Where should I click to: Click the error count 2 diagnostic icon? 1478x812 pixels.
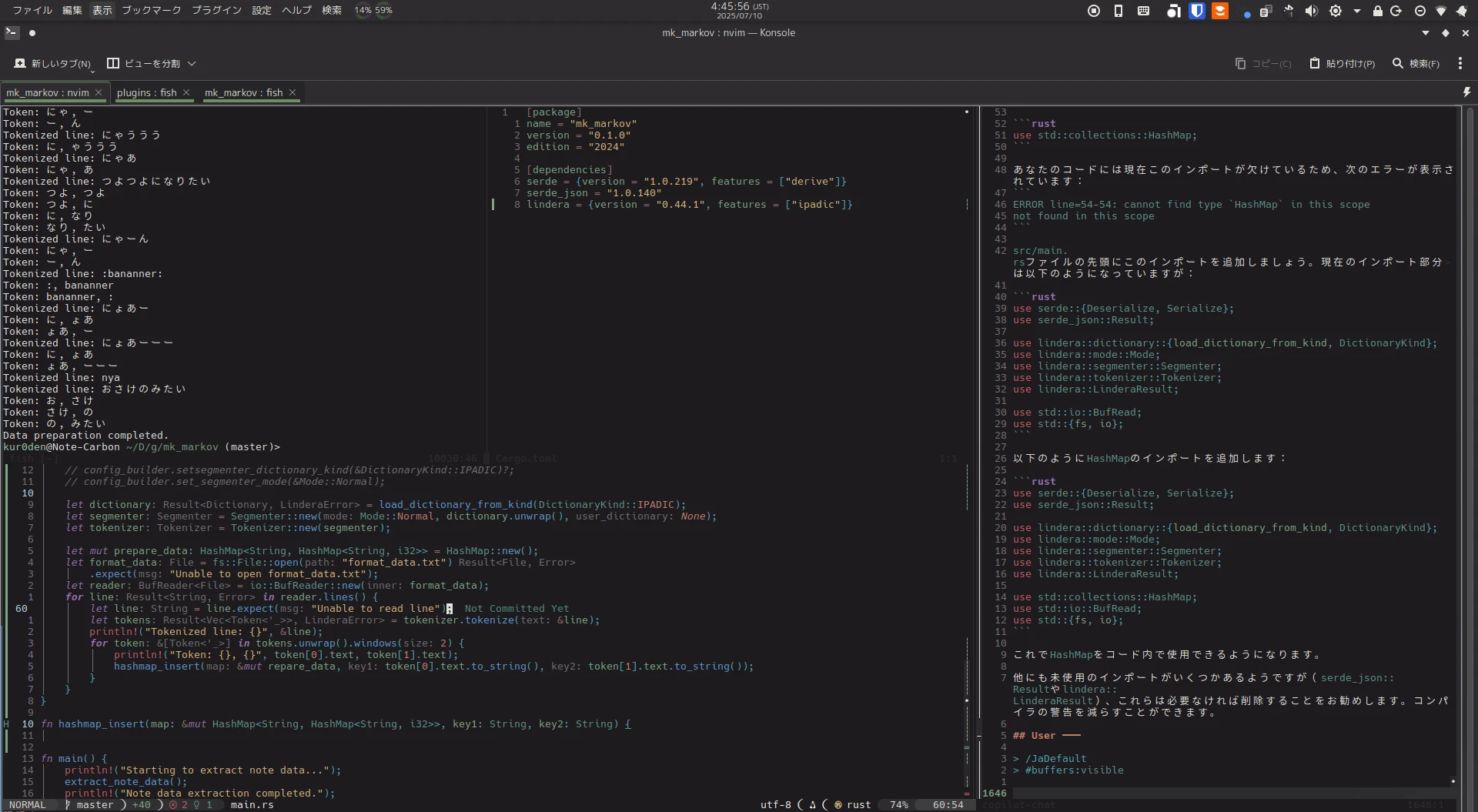(179, 805)
